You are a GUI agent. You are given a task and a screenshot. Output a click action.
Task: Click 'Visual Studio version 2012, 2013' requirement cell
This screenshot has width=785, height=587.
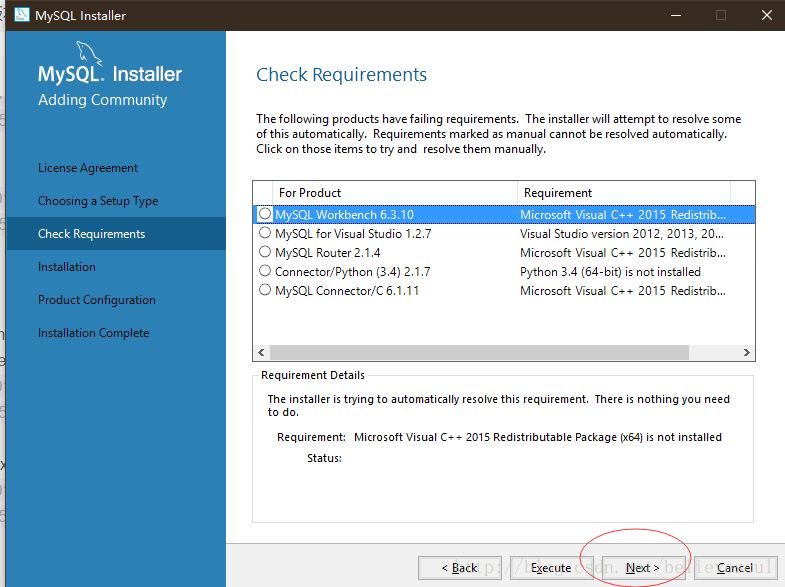point(622,234)
